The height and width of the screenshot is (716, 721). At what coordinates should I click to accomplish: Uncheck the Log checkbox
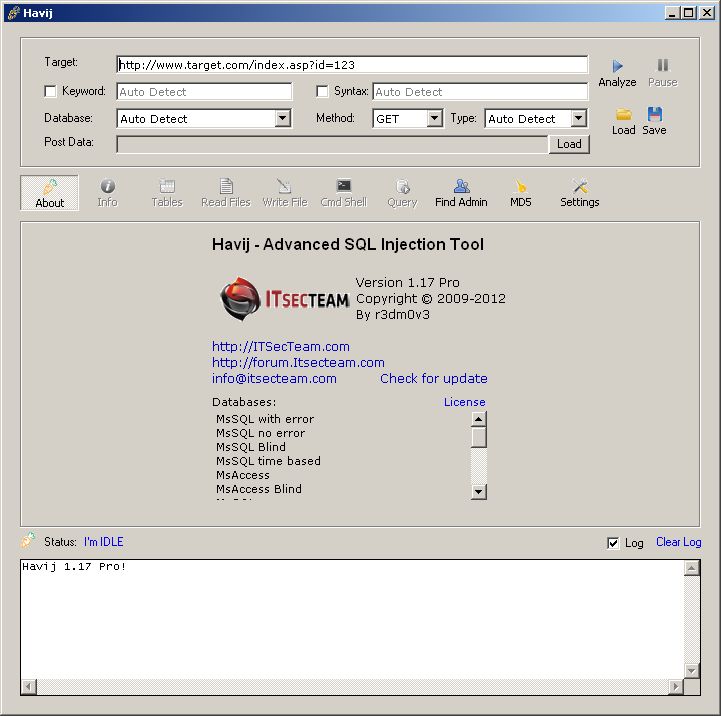(613, 543)
